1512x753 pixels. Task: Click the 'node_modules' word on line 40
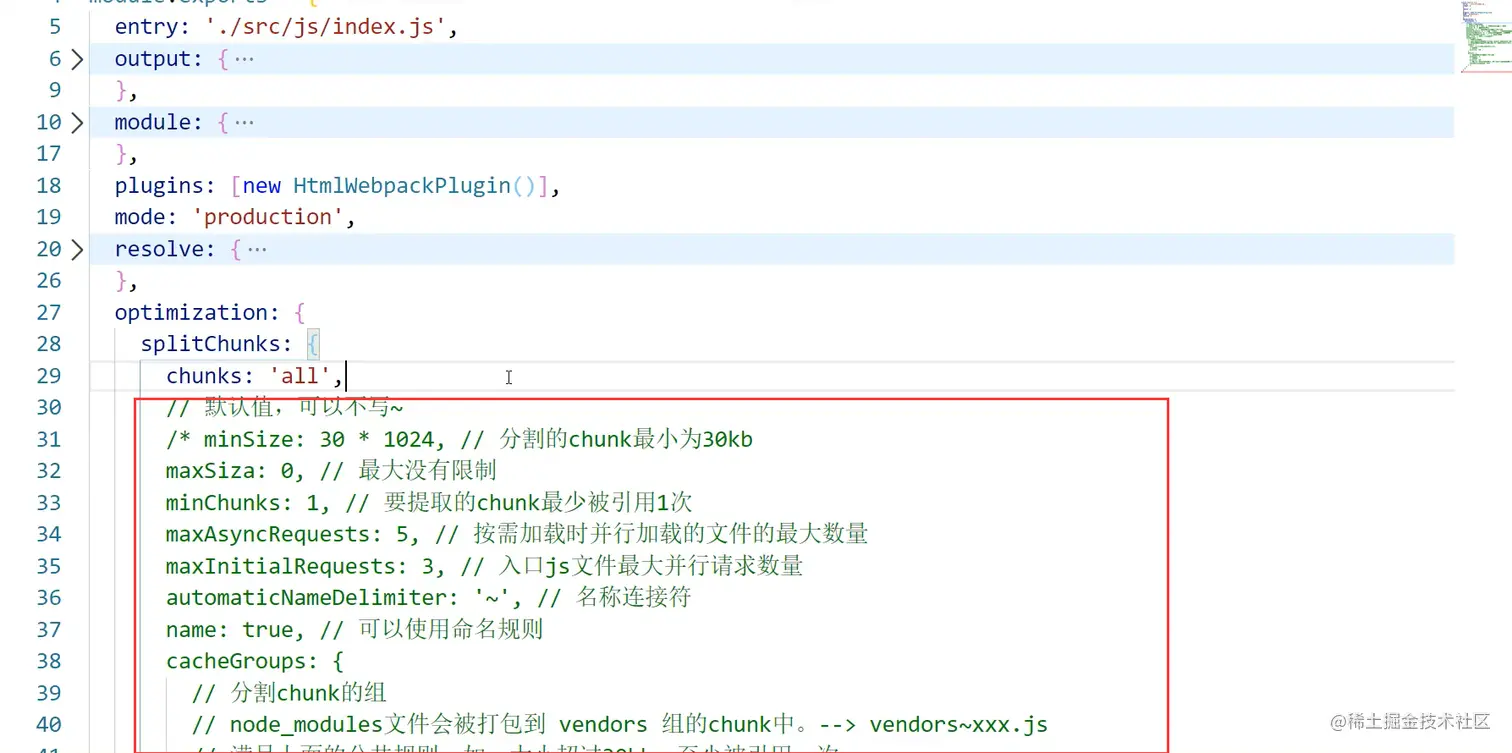[306, 725]
